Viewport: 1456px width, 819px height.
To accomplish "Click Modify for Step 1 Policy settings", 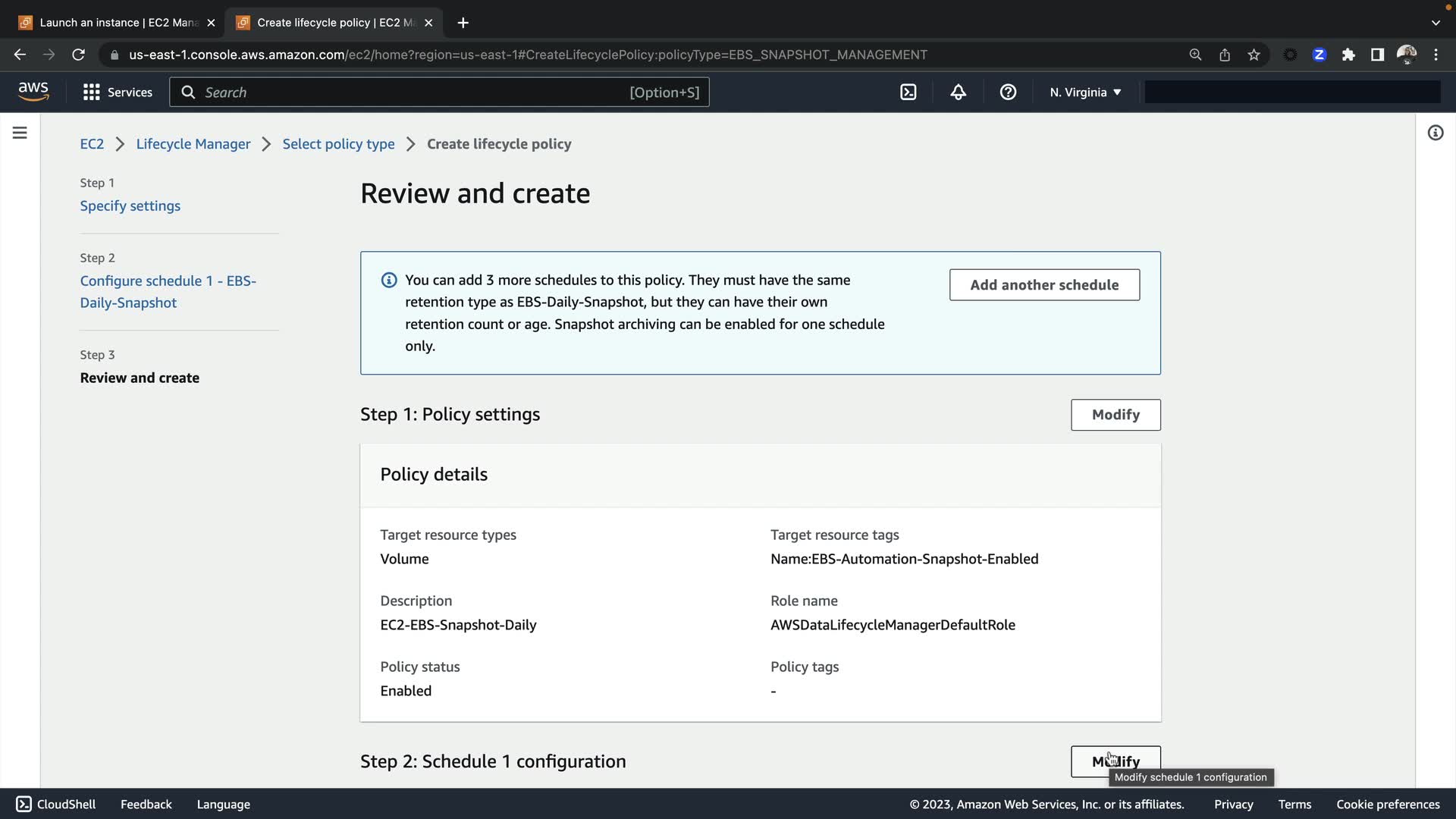I will (1115, 415).
